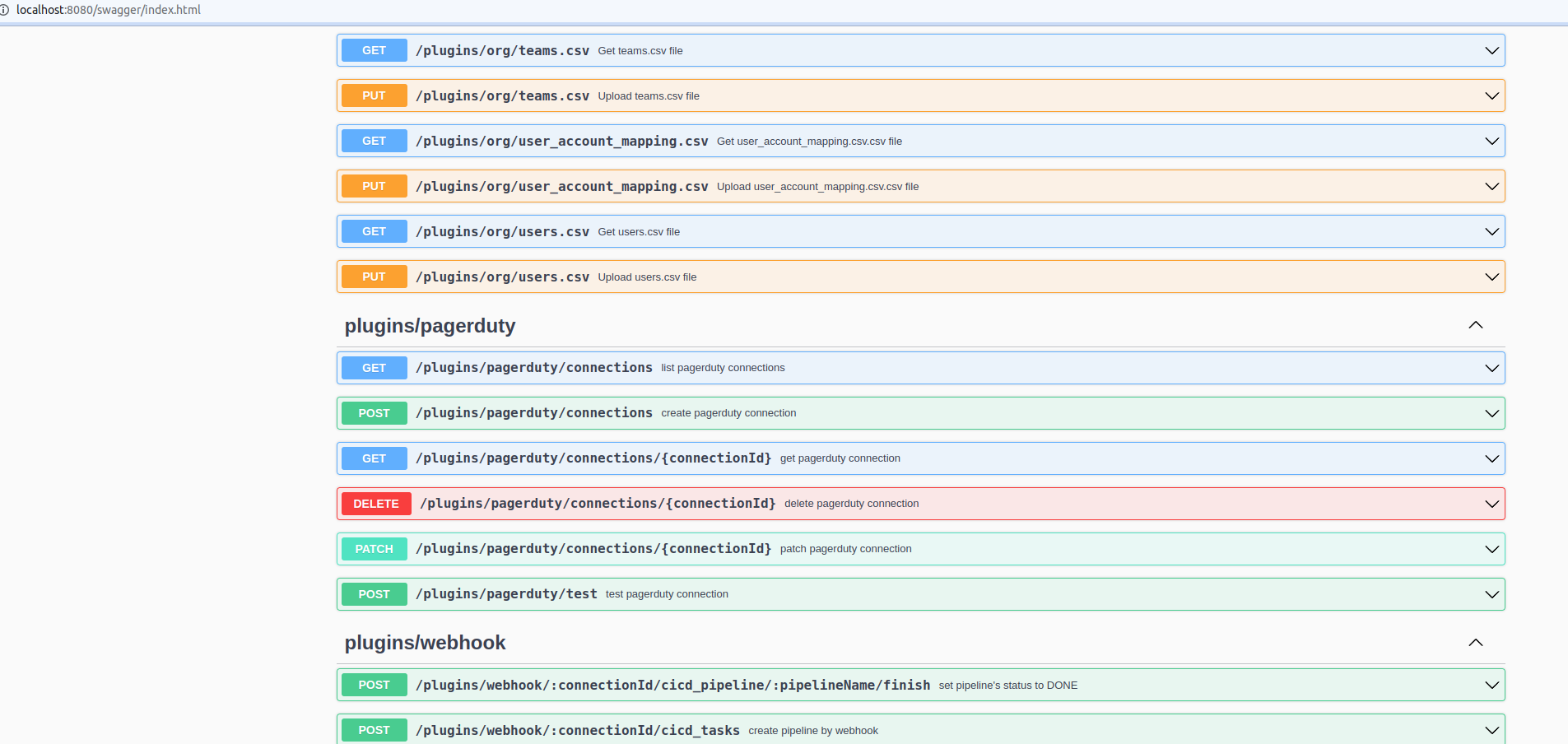This screenshot has height=744, width=1568.
Task: Expand the PUT teams.csv chevron
Action: 1491,95
